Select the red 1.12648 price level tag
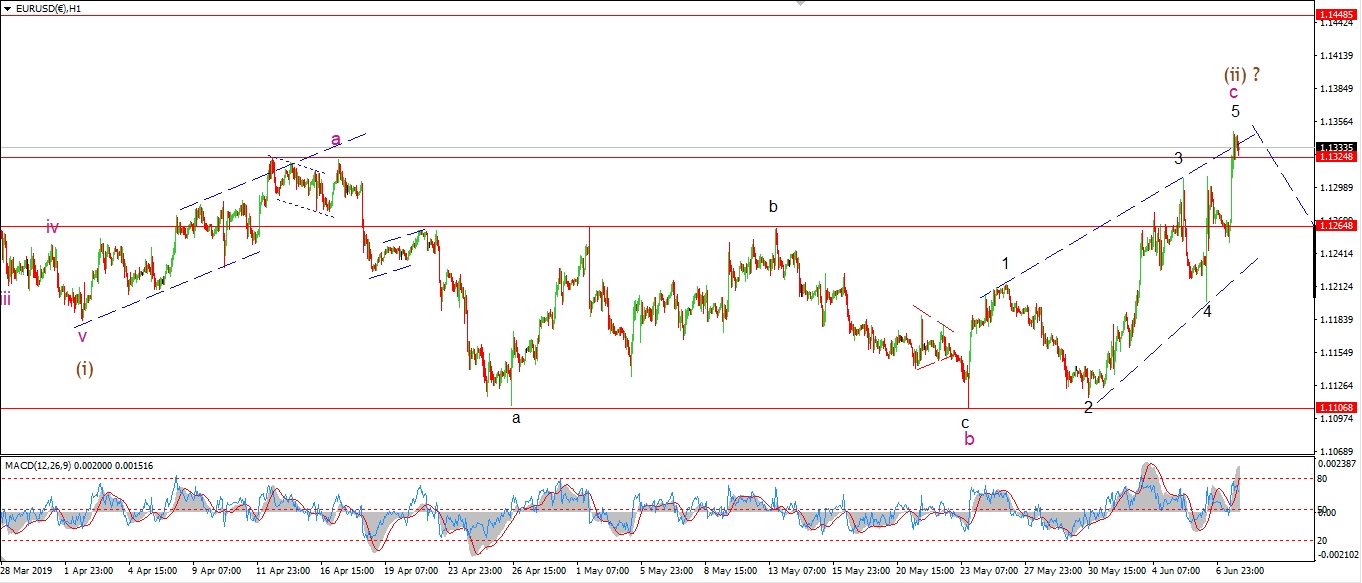Viewport: 1362px width, 583px height. (x=1336, y=226)
